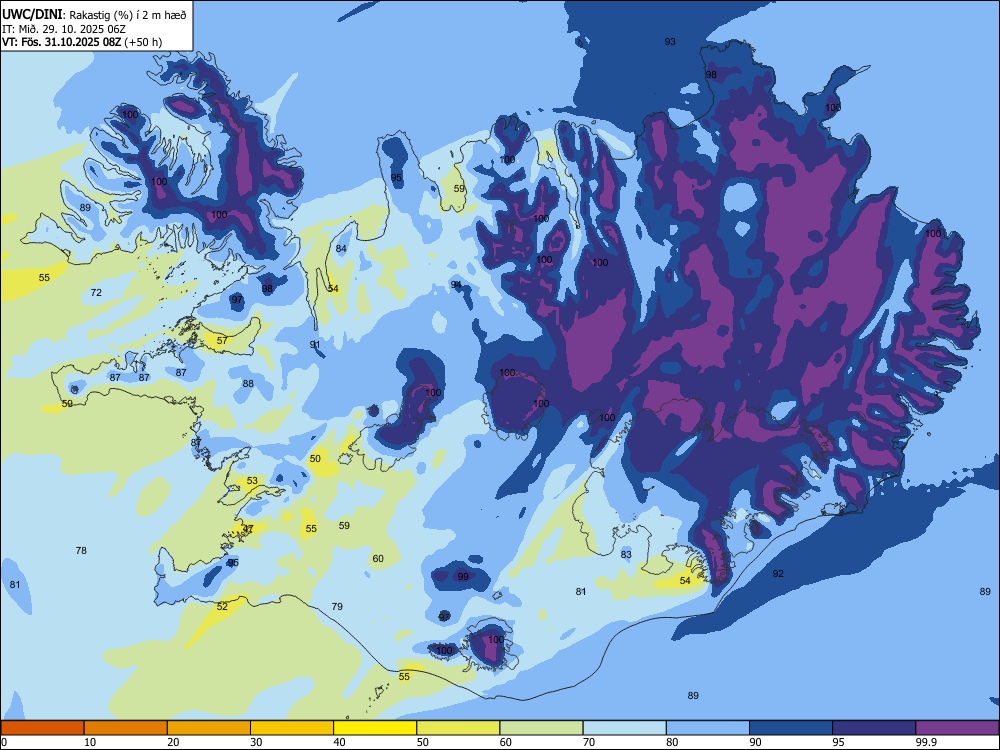Screen dimensions: 1000x750
Task: Pick the yellow-green 50–60 legend swatch
Action: [458, 728]
